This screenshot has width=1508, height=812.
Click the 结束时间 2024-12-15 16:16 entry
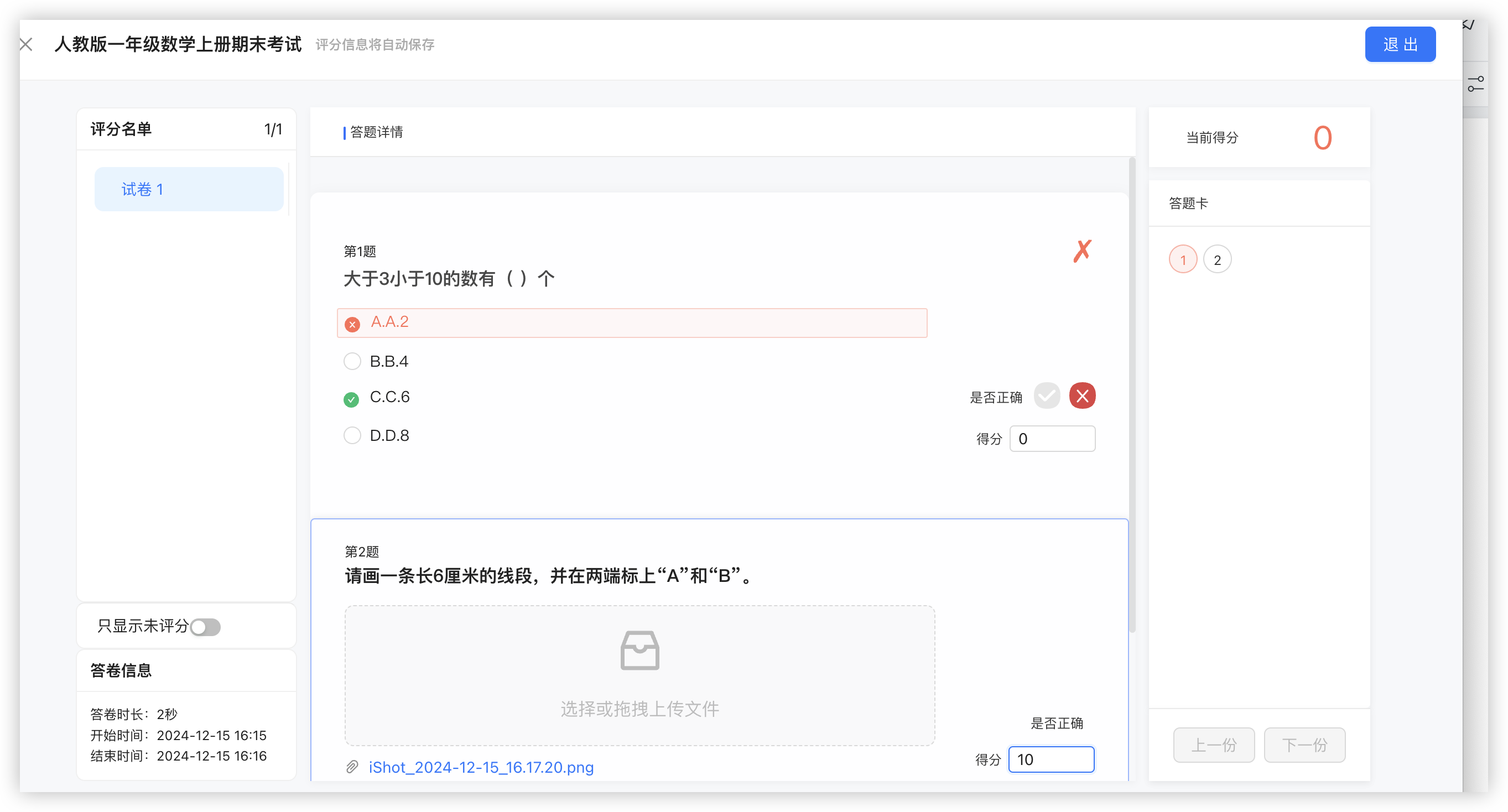[178, 756]
